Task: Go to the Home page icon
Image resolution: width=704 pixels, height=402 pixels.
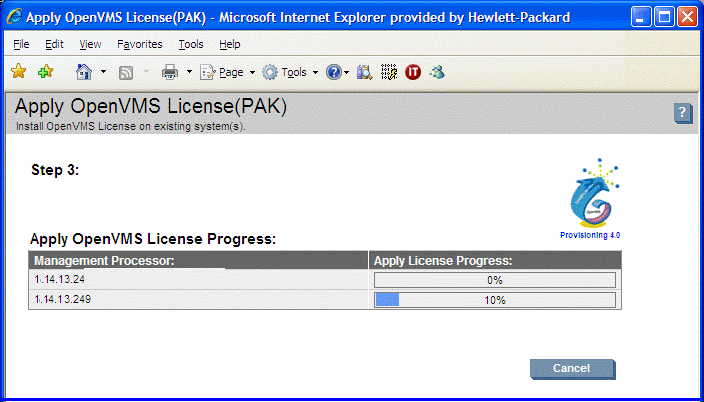Action: [84, 72]
